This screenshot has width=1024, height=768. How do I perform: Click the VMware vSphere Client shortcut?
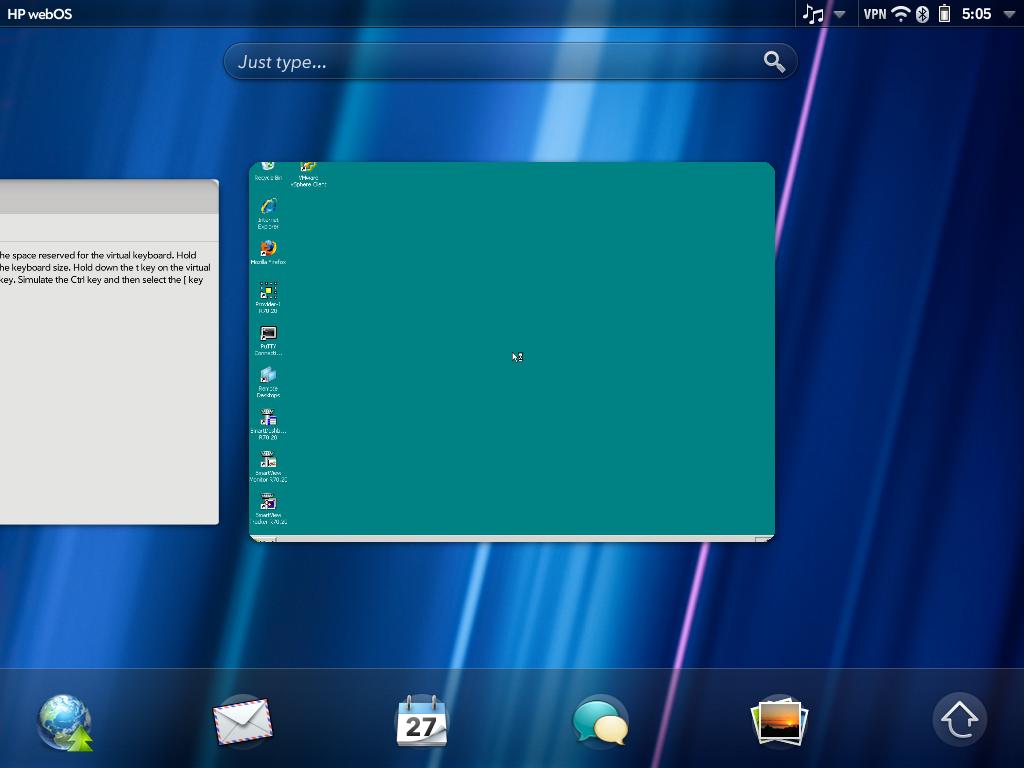click(x=308, y=174)
